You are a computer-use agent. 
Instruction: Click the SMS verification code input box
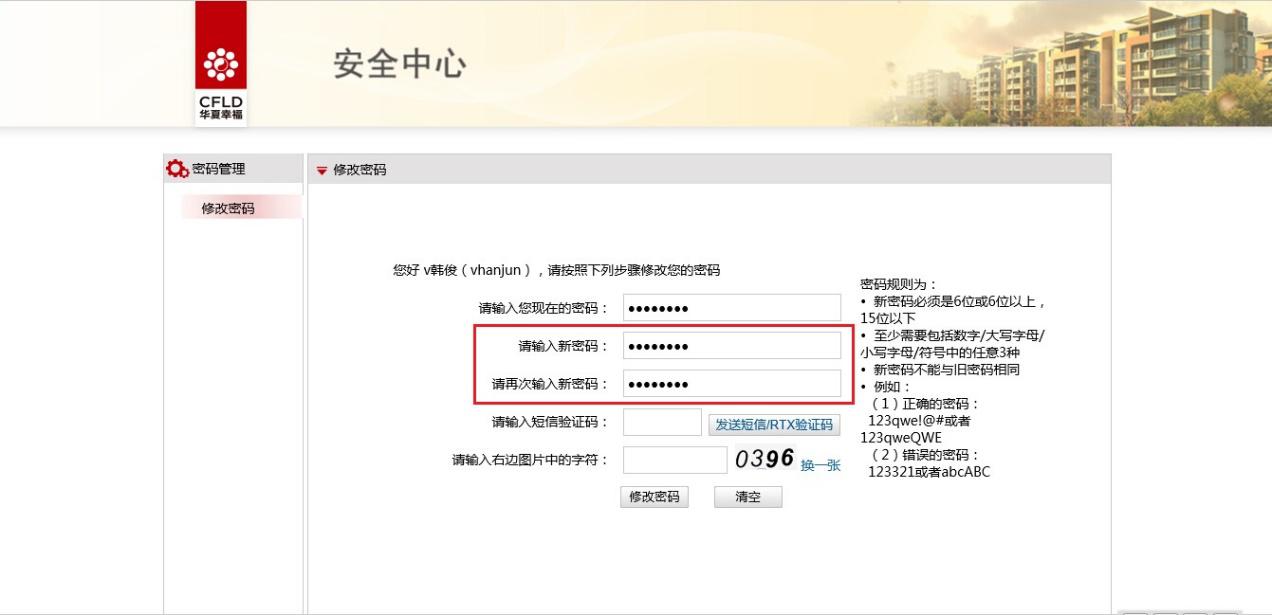tap(662, 423)
